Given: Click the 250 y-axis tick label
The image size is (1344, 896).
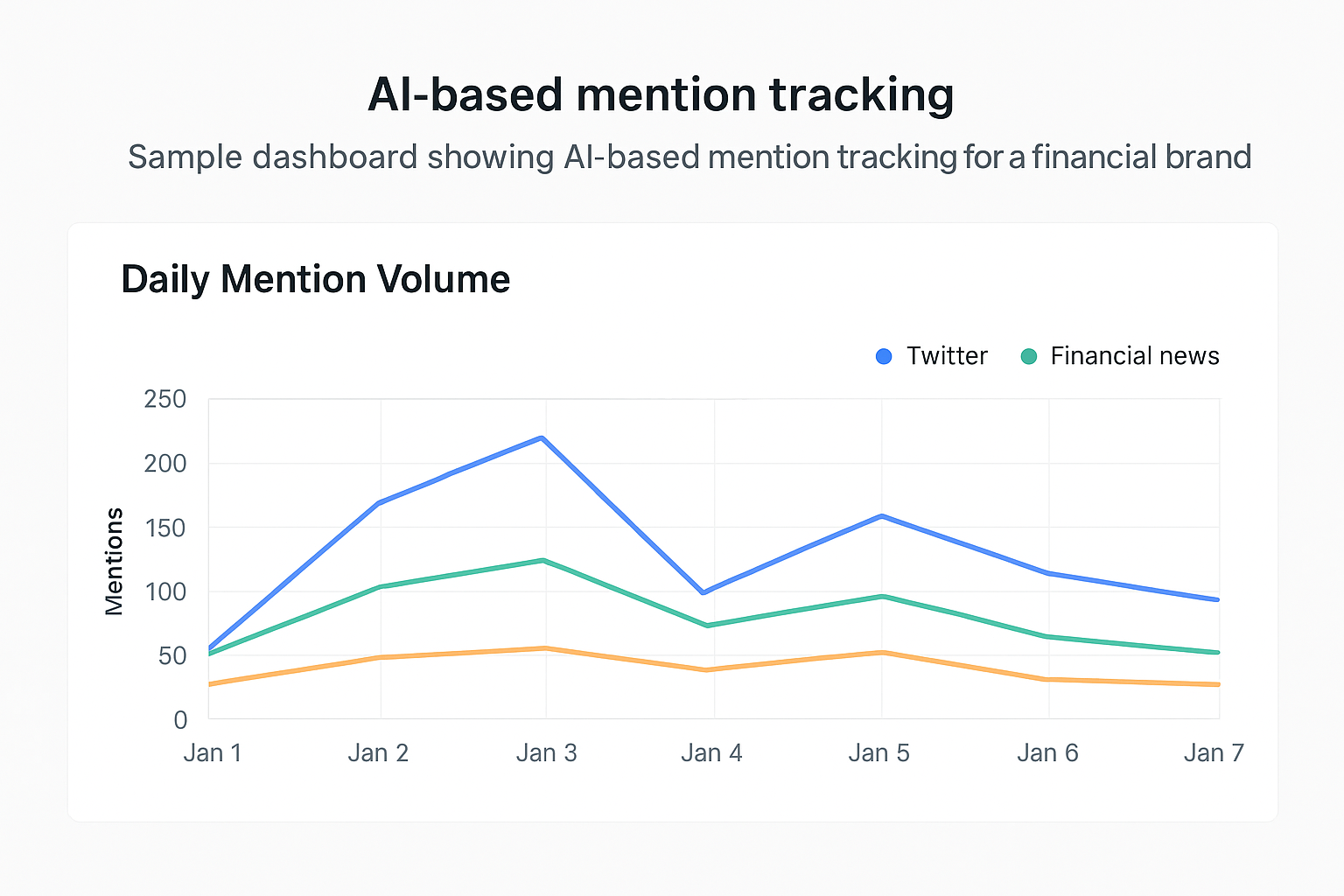Looking at the screenshot, I should pos(165,400).
